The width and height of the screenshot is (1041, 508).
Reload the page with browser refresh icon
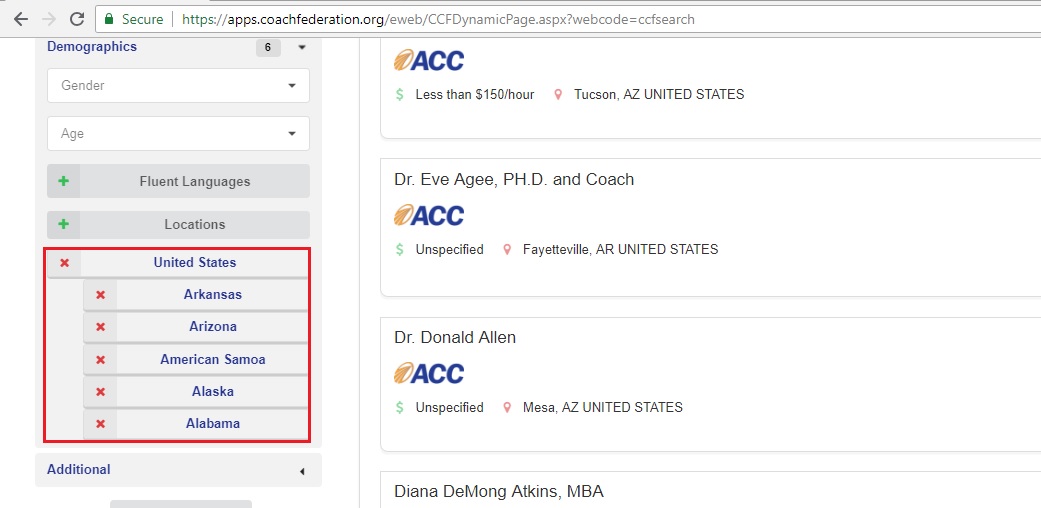coord(77,19)
